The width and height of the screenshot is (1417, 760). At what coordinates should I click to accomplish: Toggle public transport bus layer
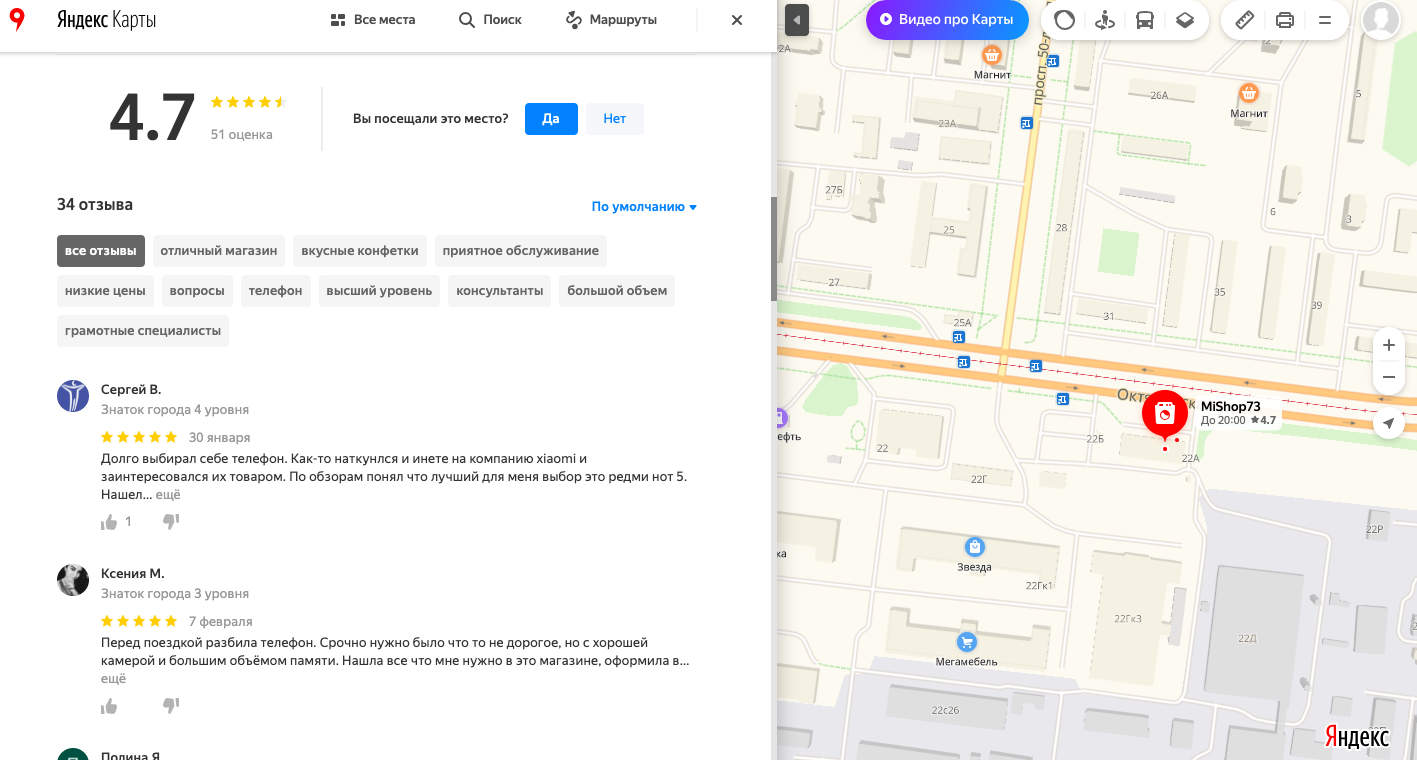[x=1145, y=20]
